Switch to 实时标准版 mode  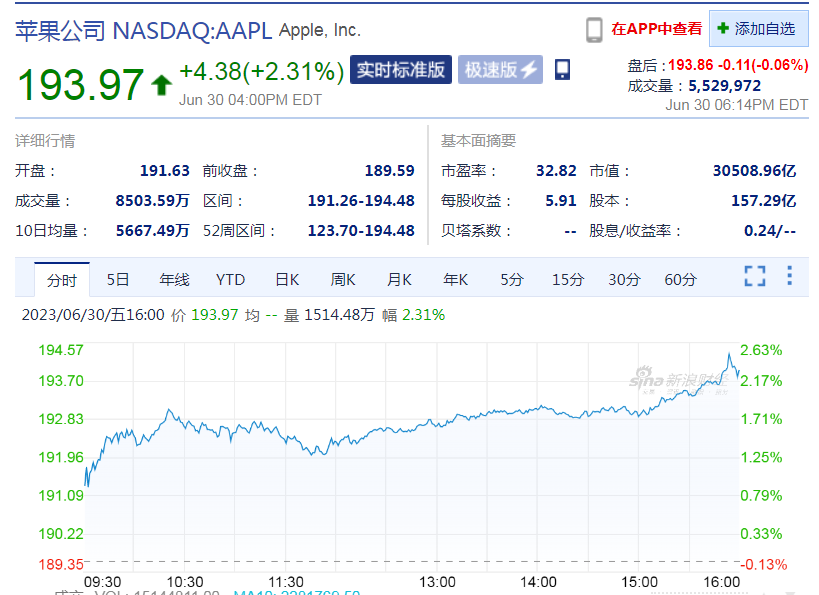(x=401, y=69)
